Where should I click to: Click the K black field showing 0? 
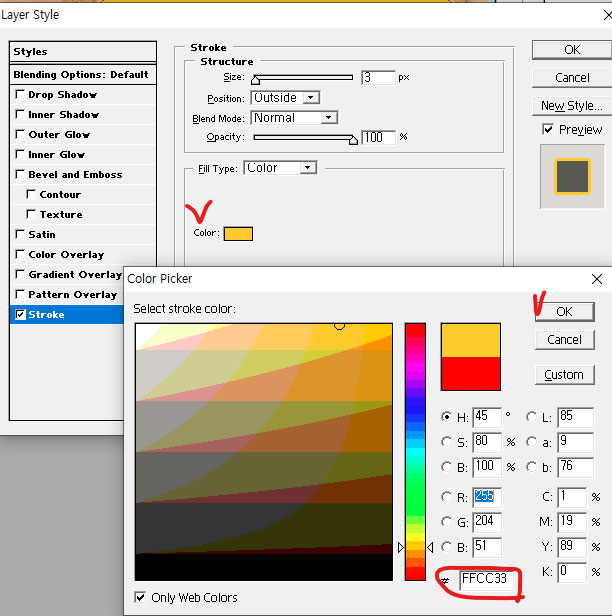point(572,571)
